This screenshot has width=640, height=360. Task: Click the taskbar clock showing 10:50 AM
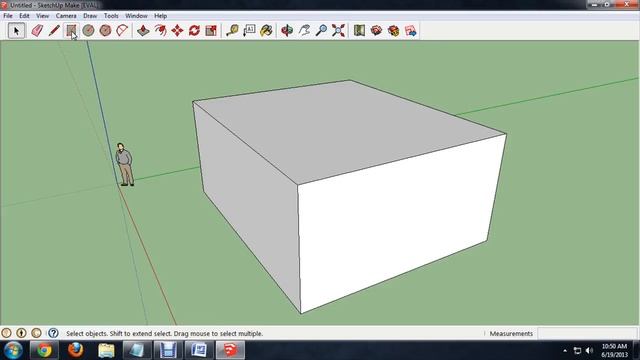point(614,351)
